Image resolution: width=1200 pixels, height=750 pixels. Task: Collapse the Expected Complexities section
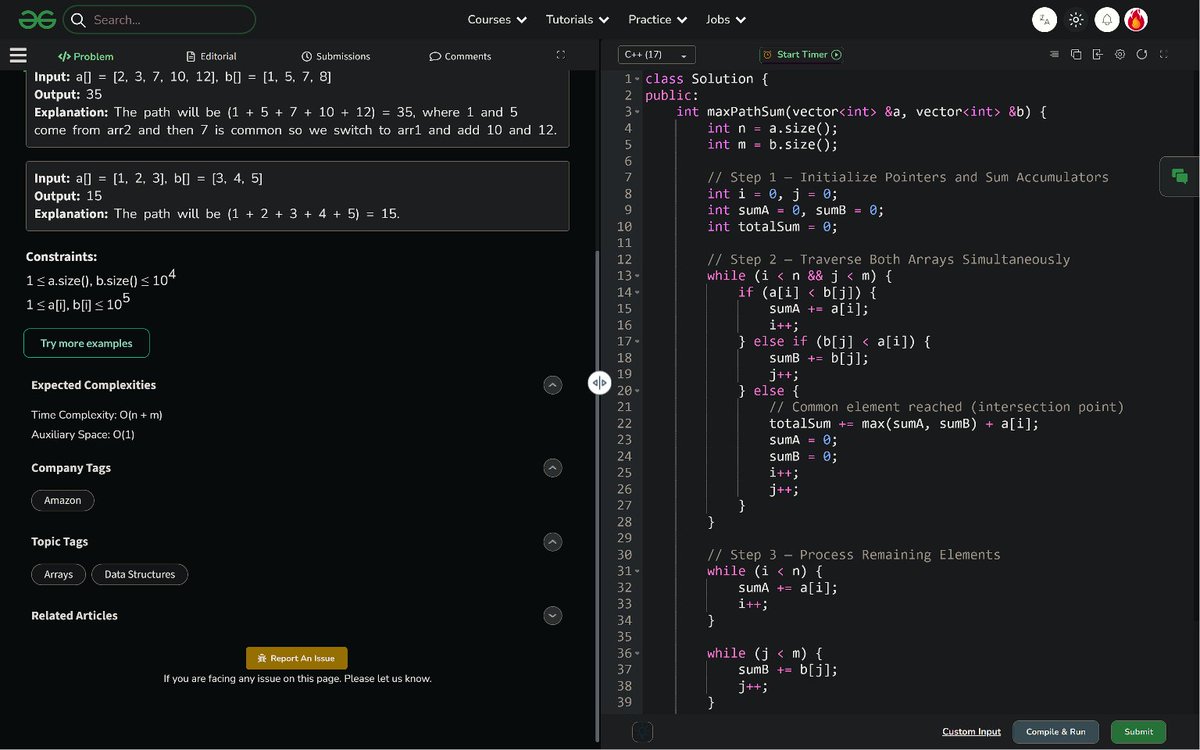[x=553, y=385]
